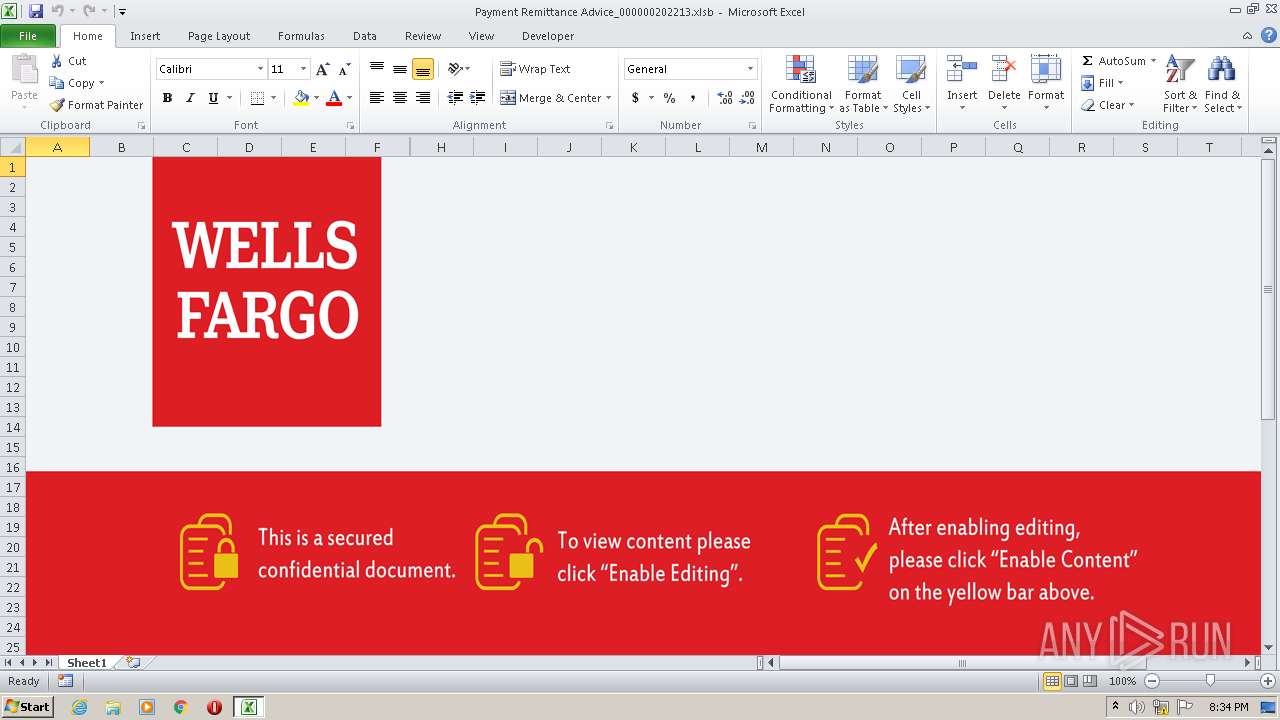
Task: Switch to the Insert ribbon tab
Action: 145,36
